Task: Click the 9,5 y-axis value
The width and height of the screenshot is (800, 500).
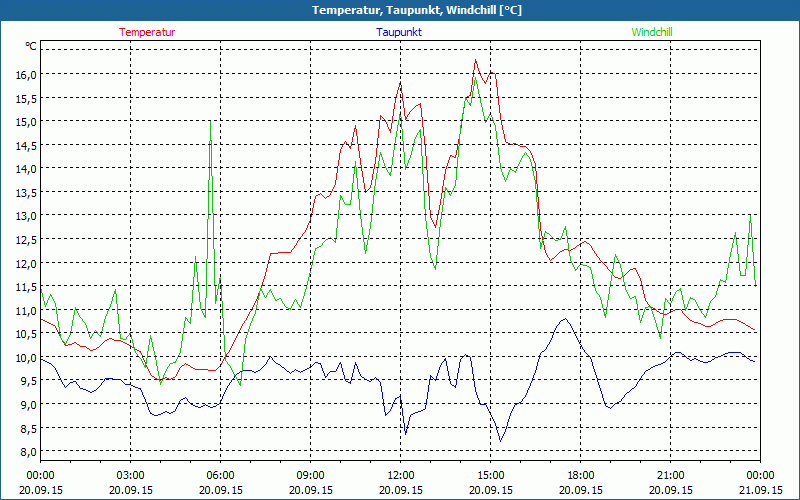Action: (x=29, y=381)
